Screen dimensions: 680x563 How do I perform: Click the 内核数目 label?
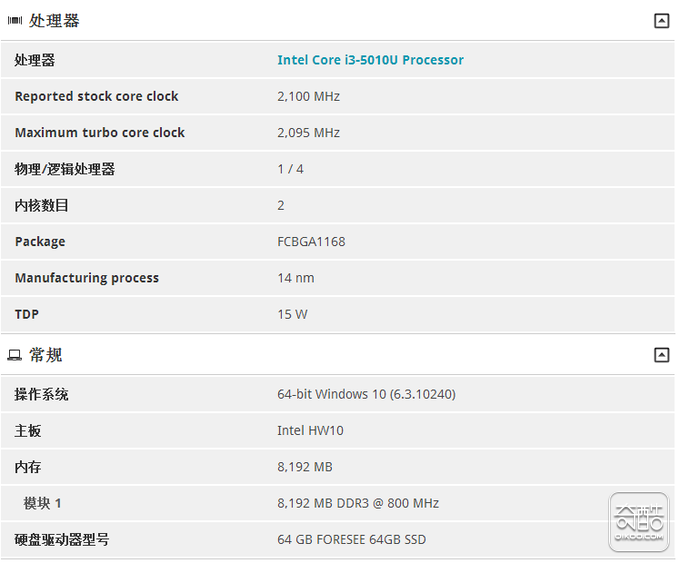[x=41, y=206]
